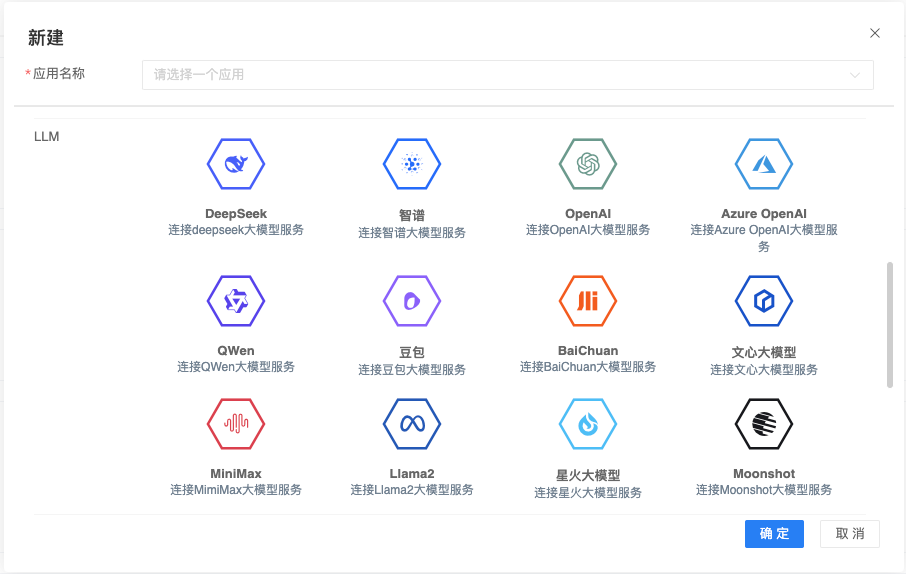Click the QWen name label

tap(236, 351)
